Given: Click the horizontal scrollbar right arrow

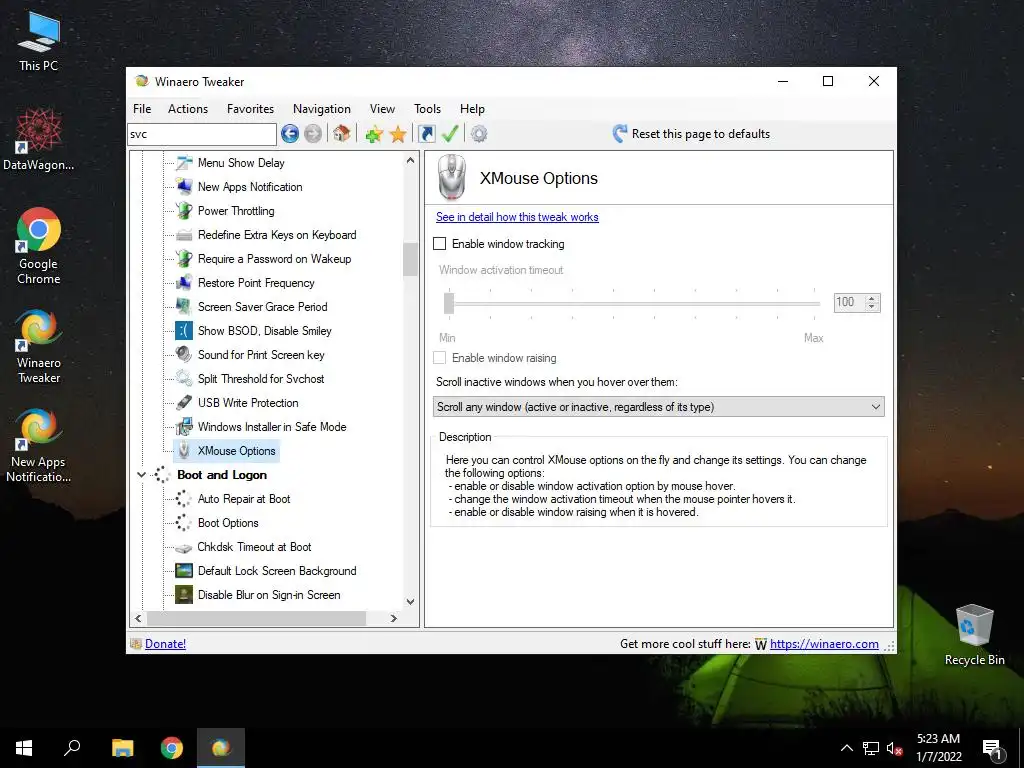Looking at the screenshot, I should click(x=394, y=618).
